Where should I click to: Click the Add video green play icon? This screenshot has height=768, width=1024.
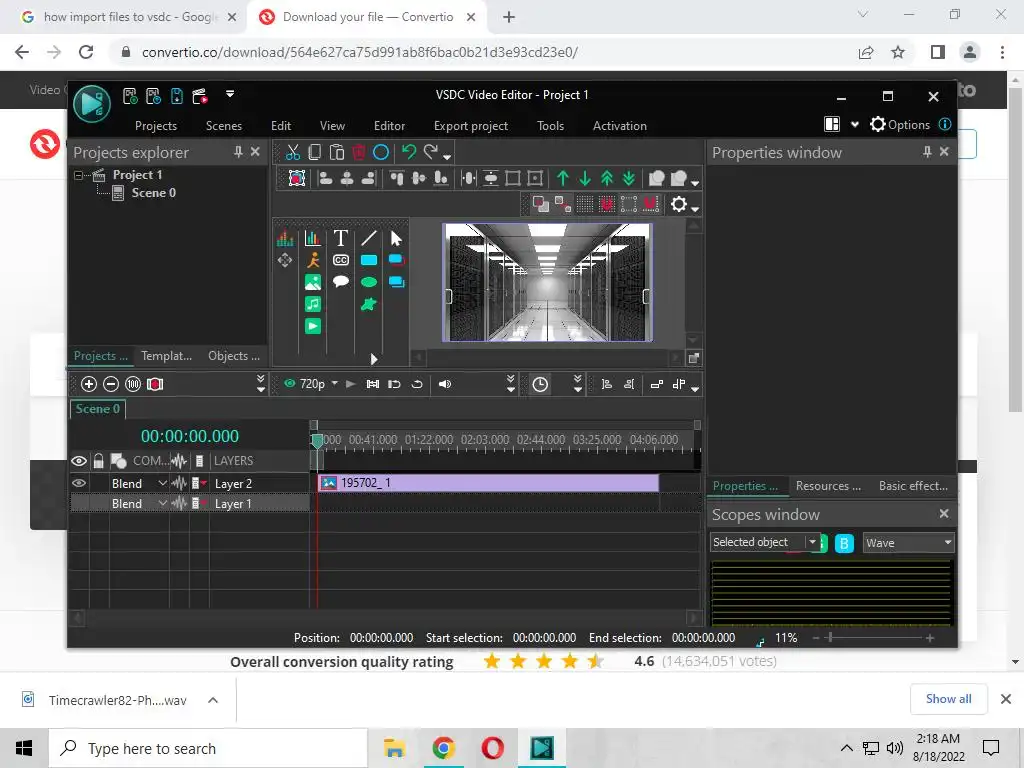(x=313, y=326)
